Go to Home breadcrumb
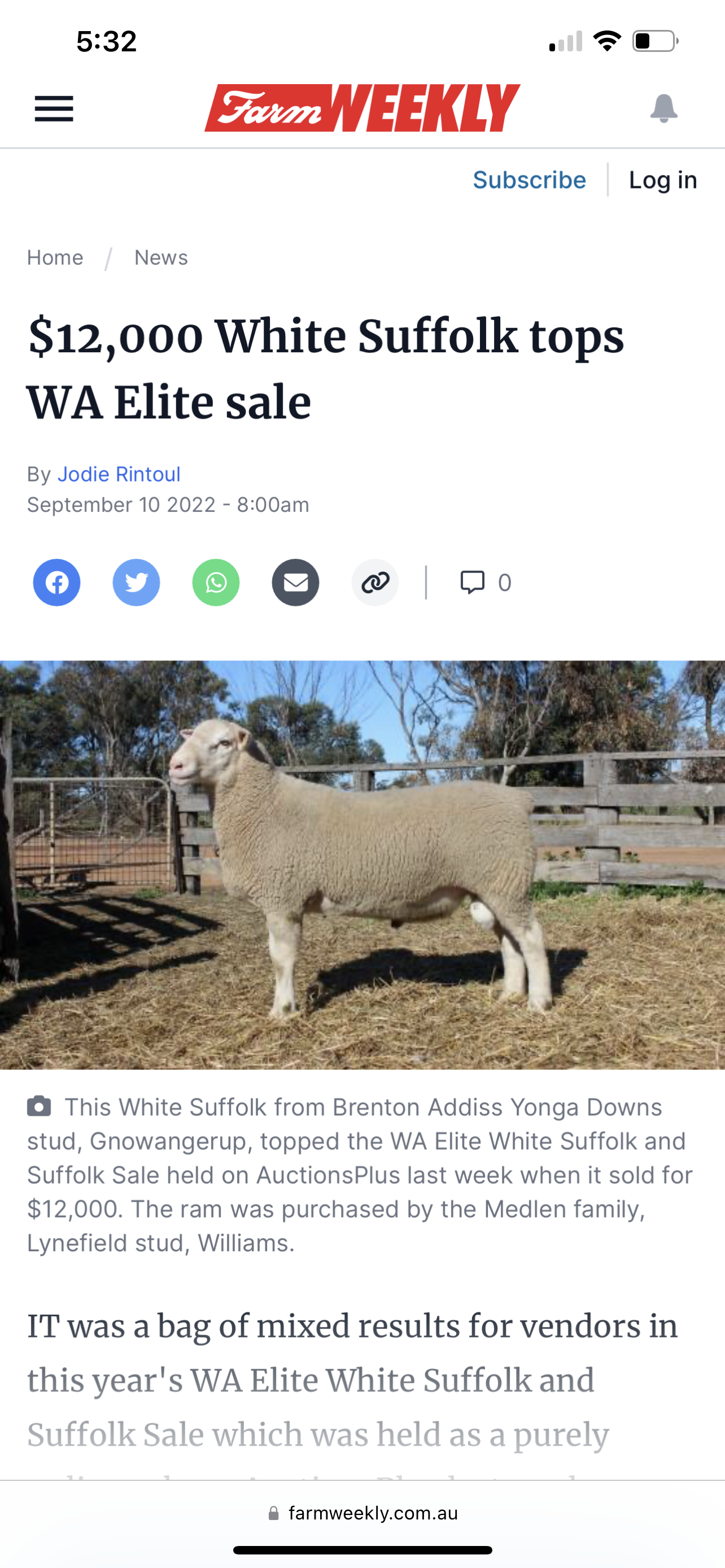The width and height of the screenshot is (725, 1568). (55, 257)
